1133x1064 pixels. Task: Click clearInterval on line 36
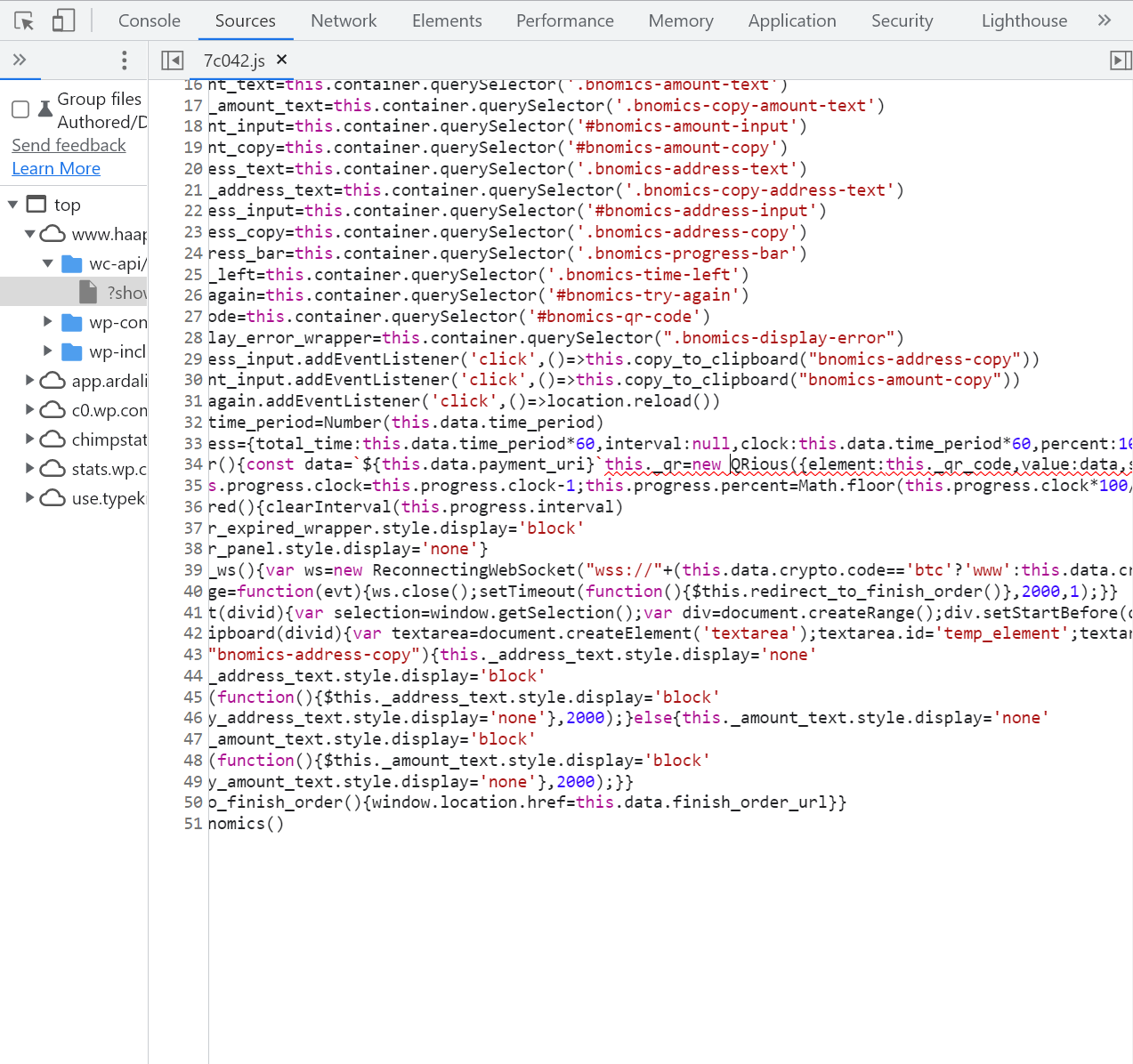click(x=328, y=507)
